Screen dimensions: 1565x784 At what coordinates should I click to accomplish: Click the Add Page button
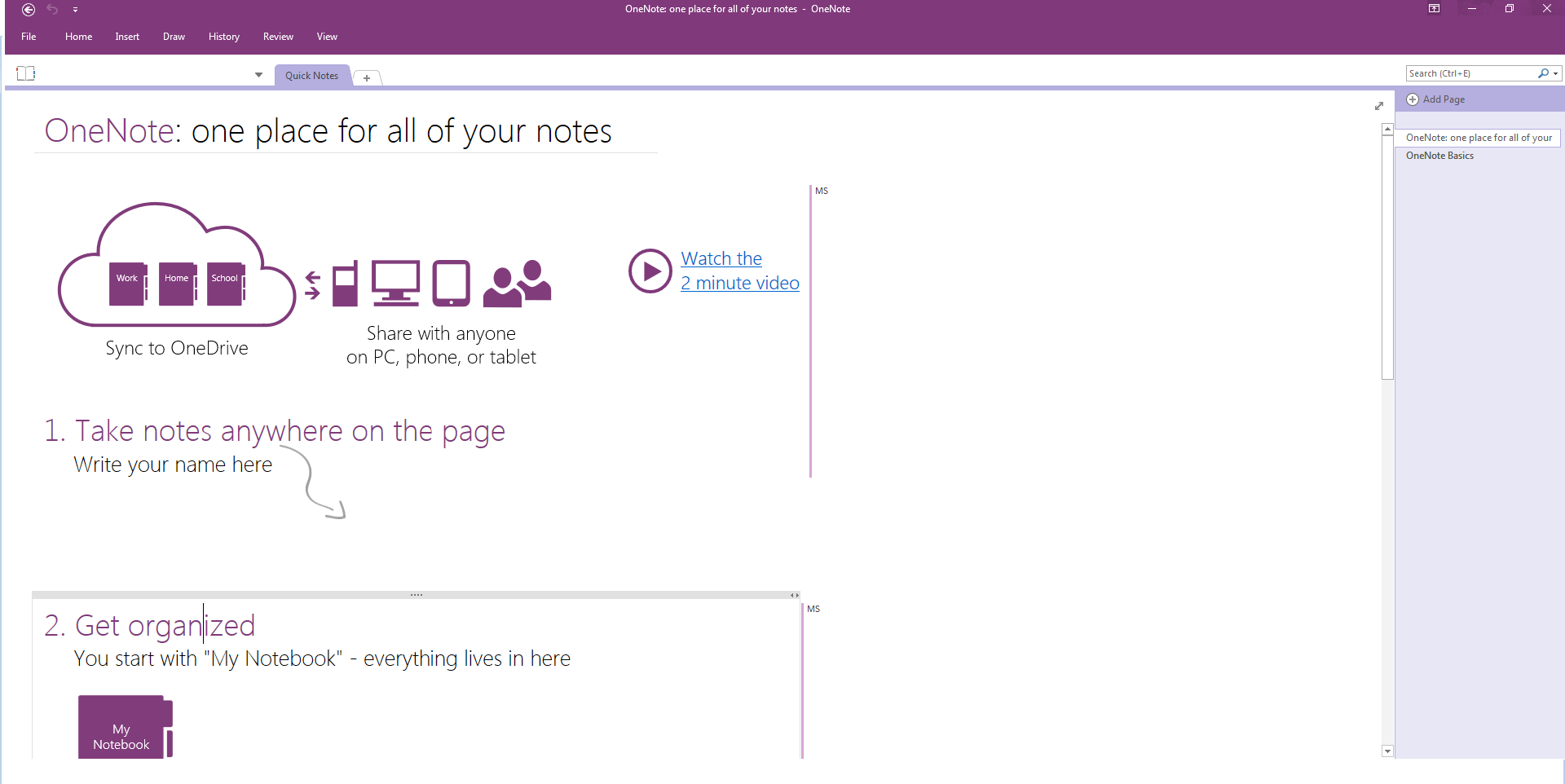(x=1443, y=99)
